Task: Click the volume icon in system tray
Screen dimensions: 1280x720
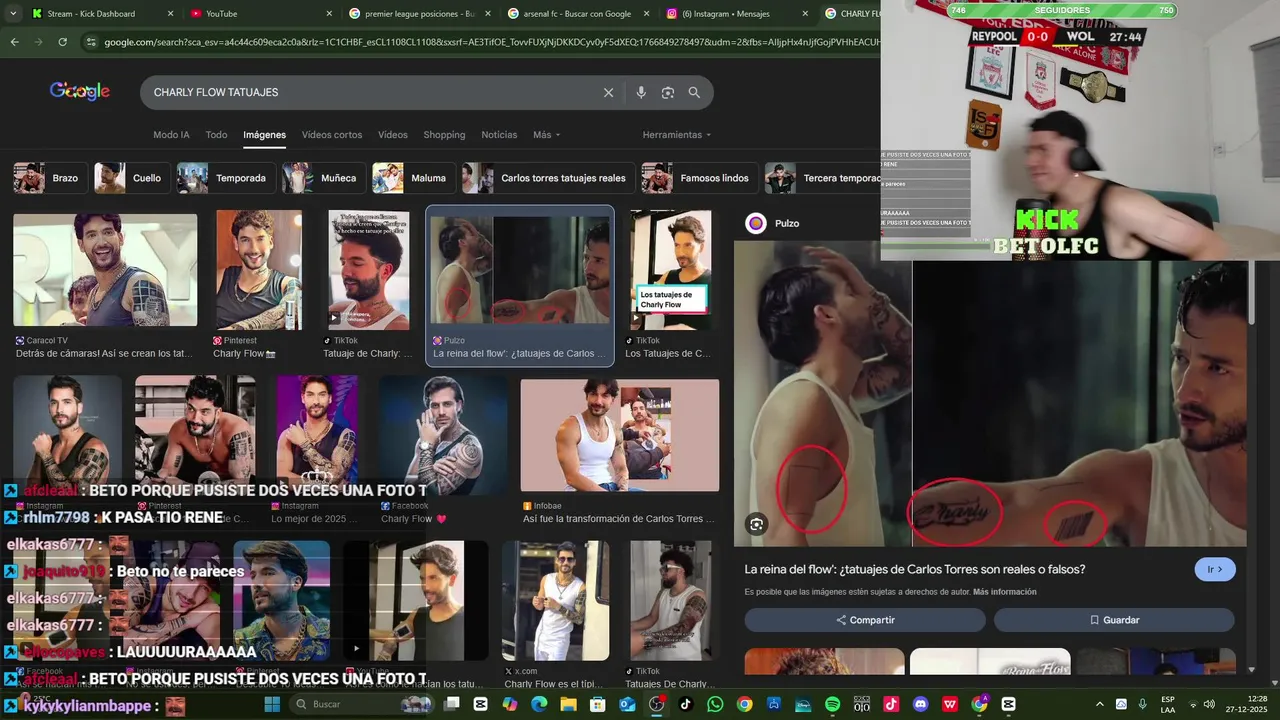Action: (x=1209, y=704)
